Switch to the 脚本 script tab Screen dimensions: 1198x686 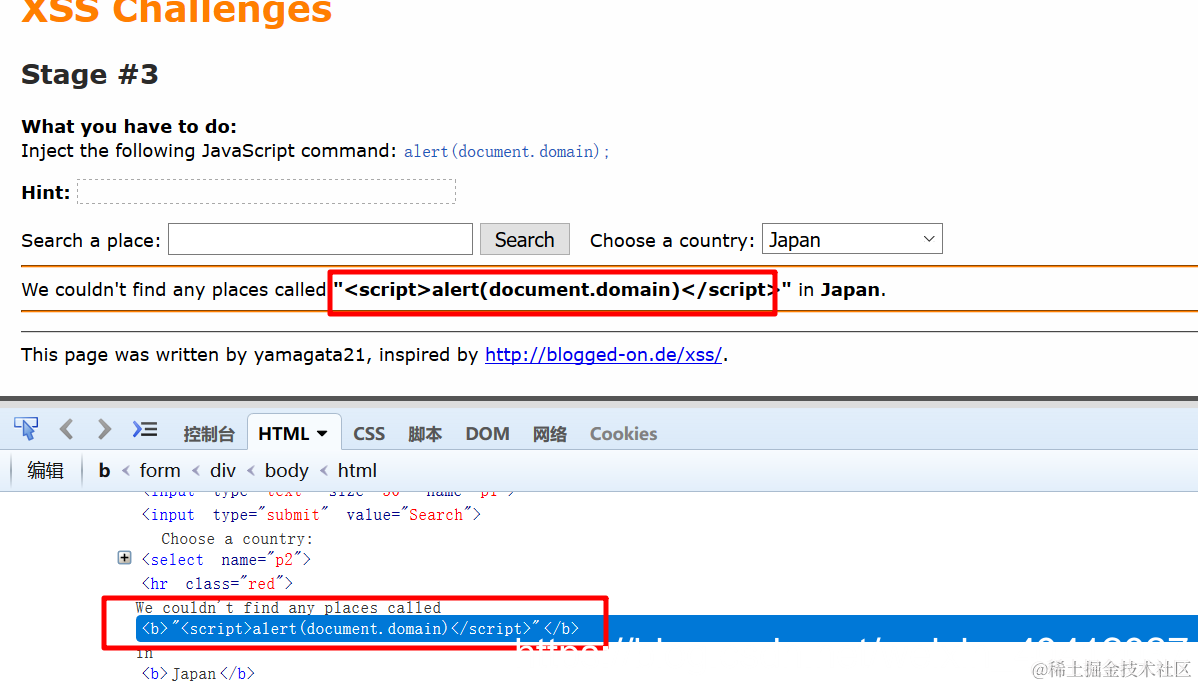pos(425,433)
